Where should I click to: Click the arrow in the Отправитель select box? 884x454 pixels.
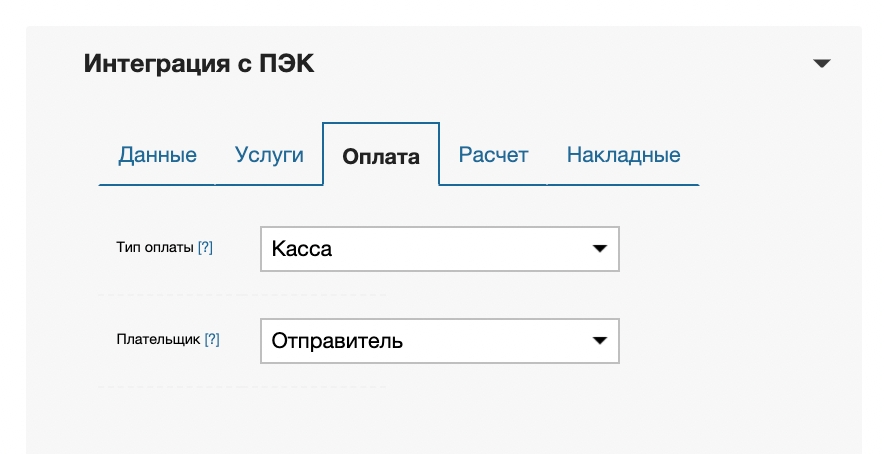[x=599, y=341]
